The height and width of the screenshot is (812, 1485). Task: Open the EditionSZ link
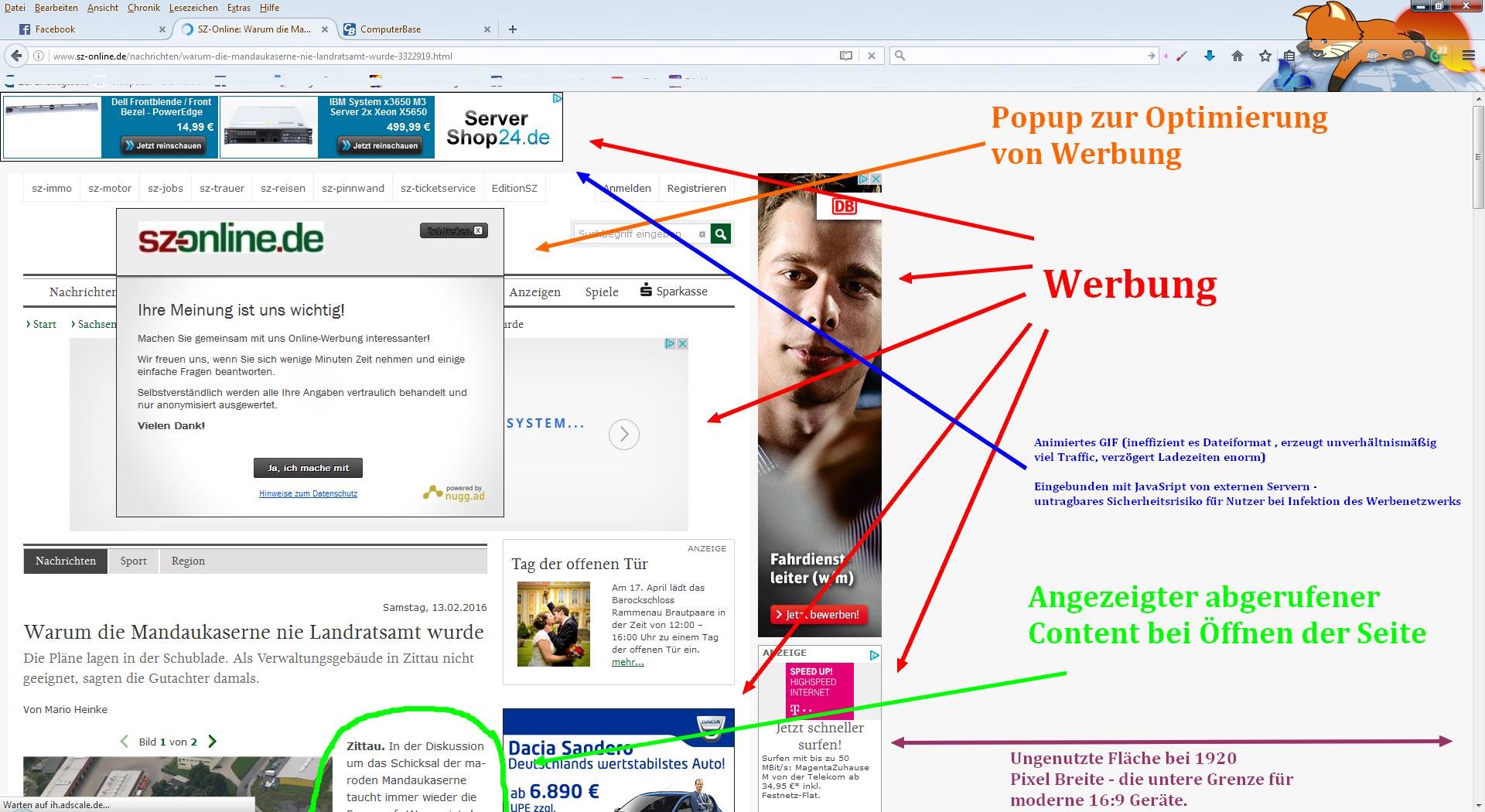pyautogui.click(x=514, y=188)
